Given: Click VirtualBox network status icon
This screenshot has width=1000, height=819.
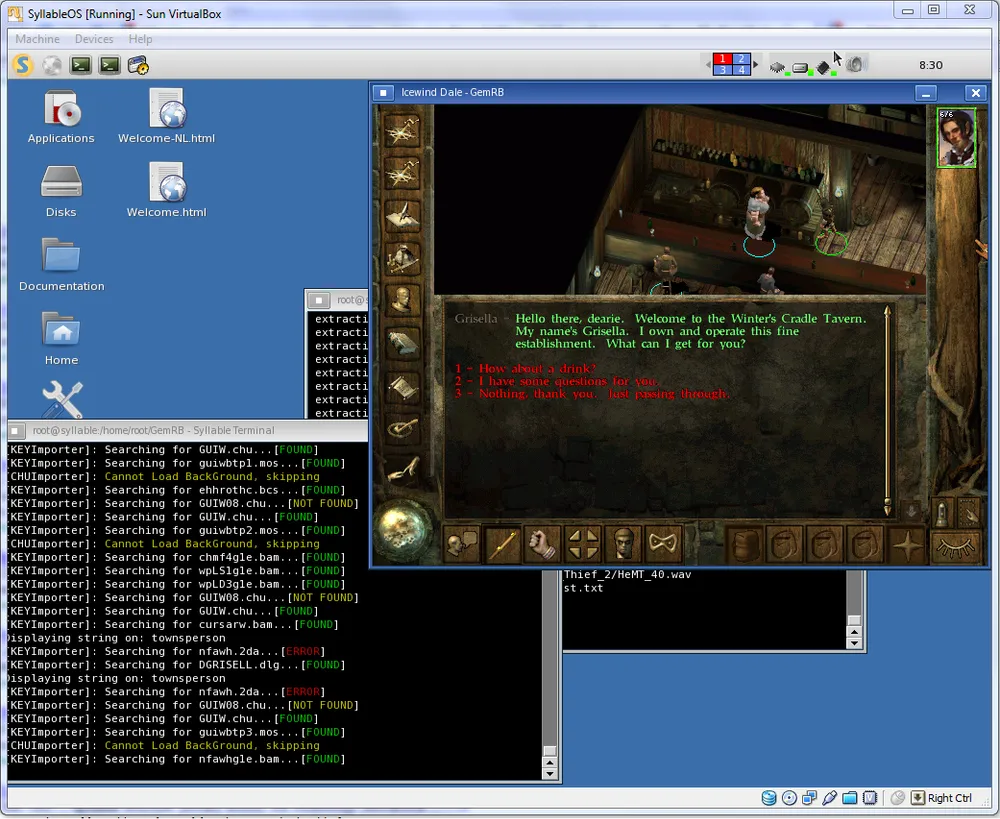Looking at the screenshot, I should (x=810, y=798).
